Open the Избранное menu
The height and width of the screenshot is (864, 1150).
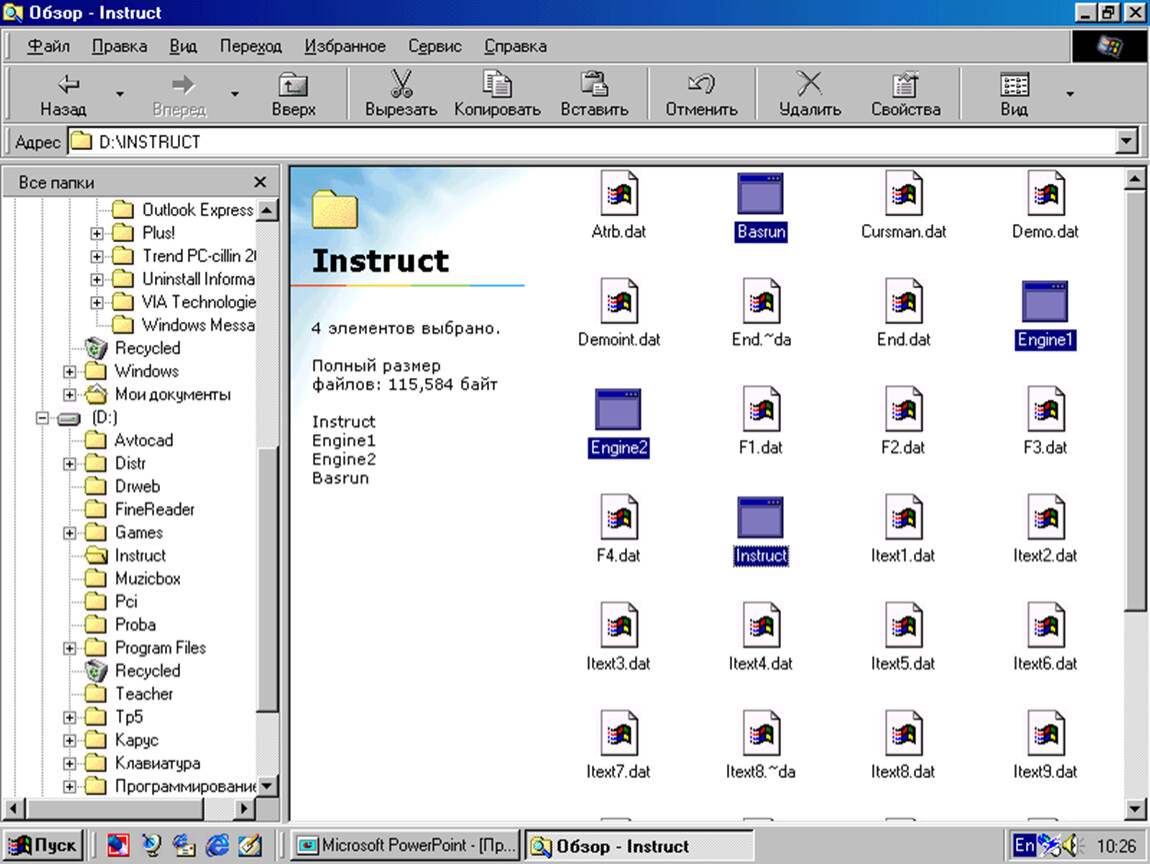click(345, 46)
